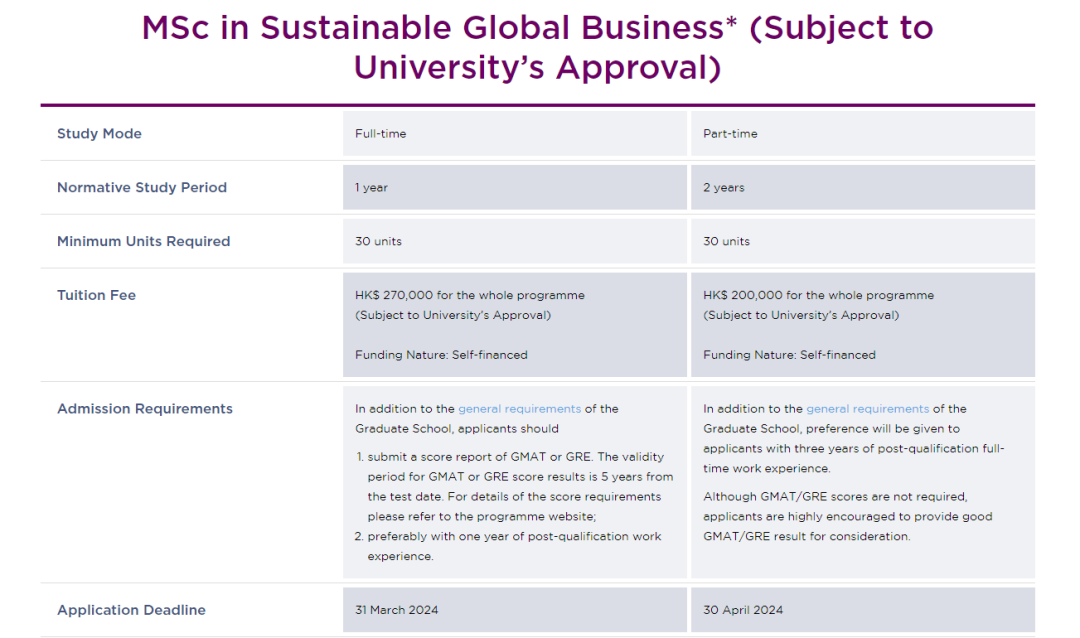
Task: Click the GMAT/GRE scores not required paragraph
Action: tap(848, 516)
